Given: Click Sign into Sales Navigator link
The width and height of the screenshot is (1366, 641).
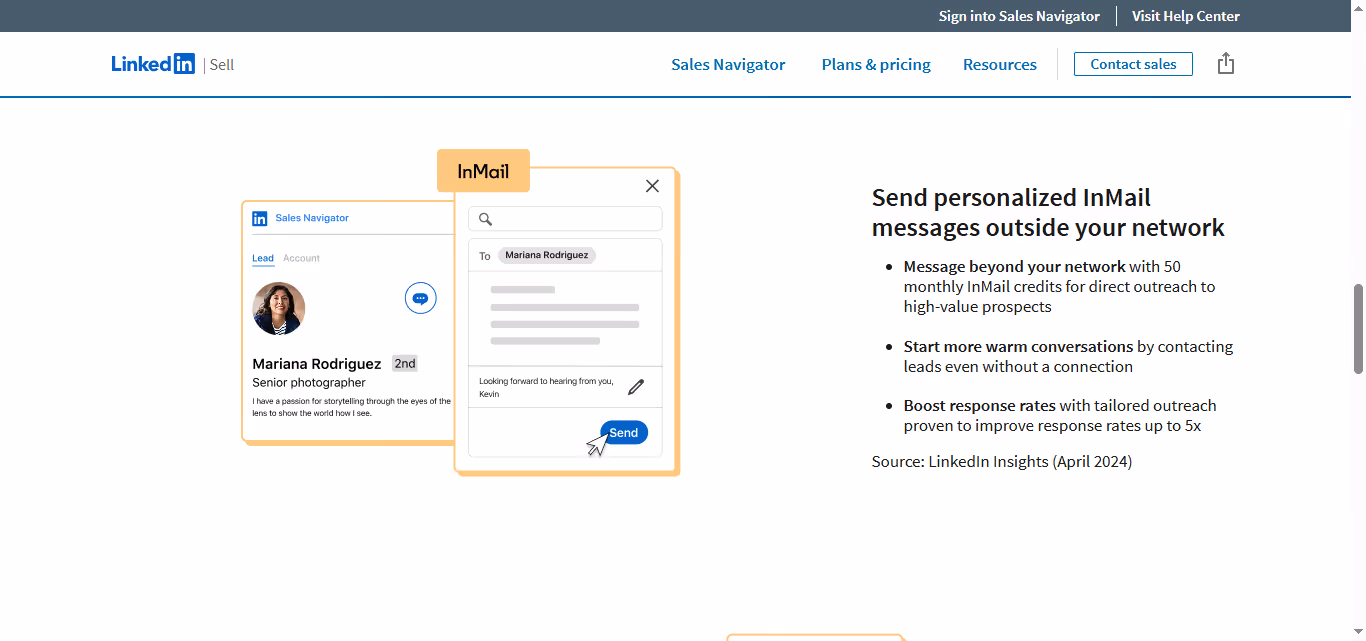Looking at the screenshot, I should pyautogui.click(x=1019, y=16).
